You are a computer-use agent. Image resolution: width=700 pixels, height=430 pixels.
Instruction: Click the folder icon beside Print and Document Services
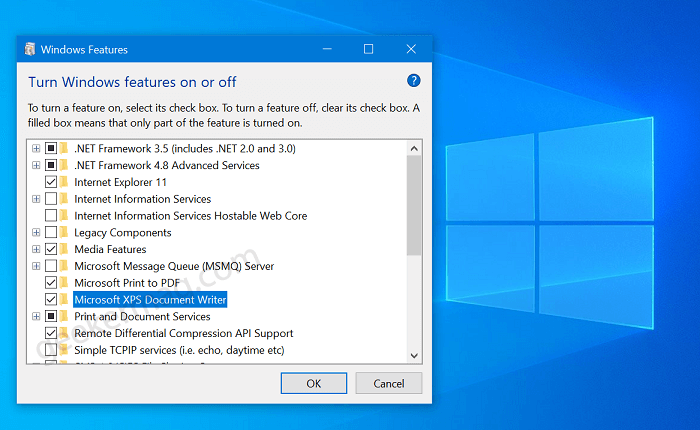click(64, 316)
